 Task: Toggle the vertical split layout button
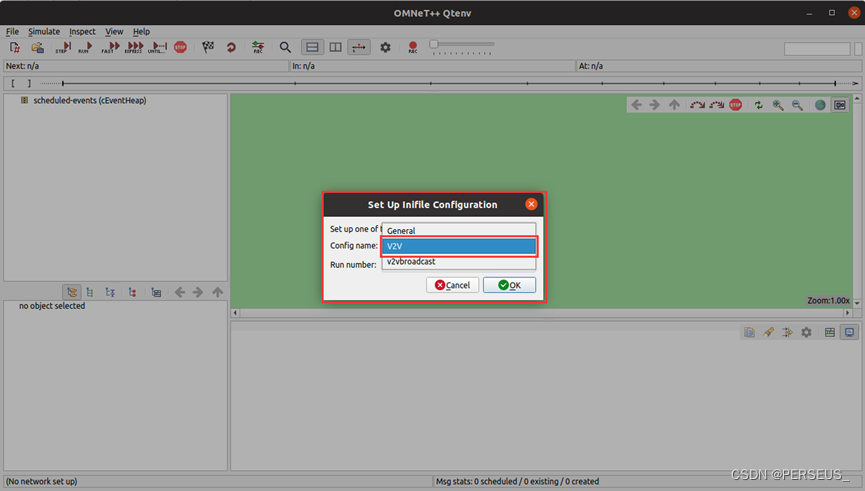(x=335, y=47)
